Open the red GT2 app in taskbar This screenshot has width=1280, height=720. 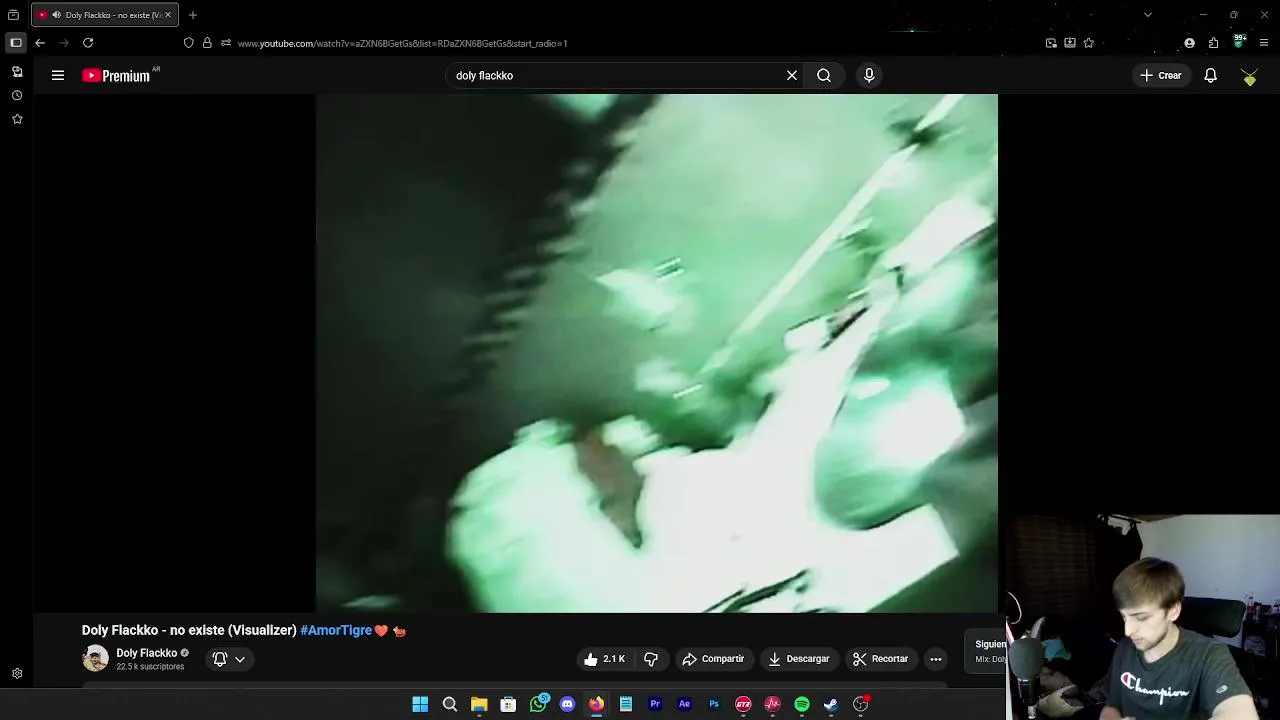coord(743,704)
